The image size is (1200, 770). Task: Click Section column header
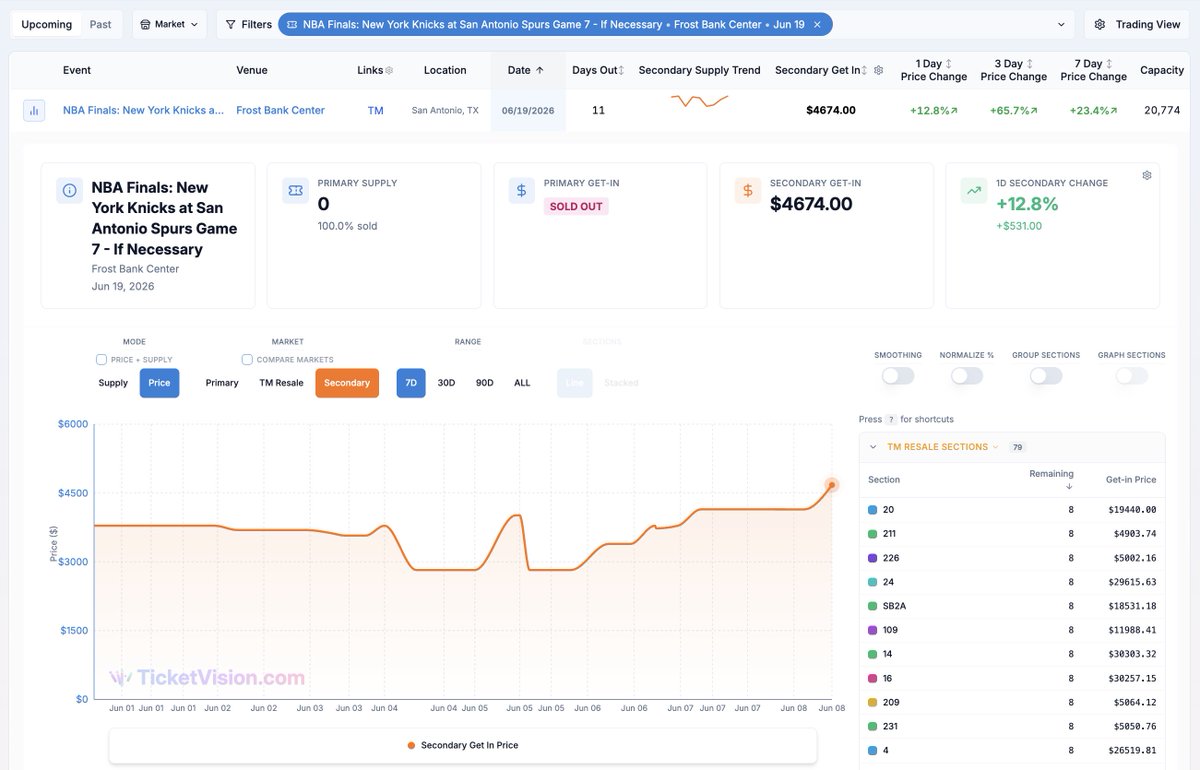point(884,480)
